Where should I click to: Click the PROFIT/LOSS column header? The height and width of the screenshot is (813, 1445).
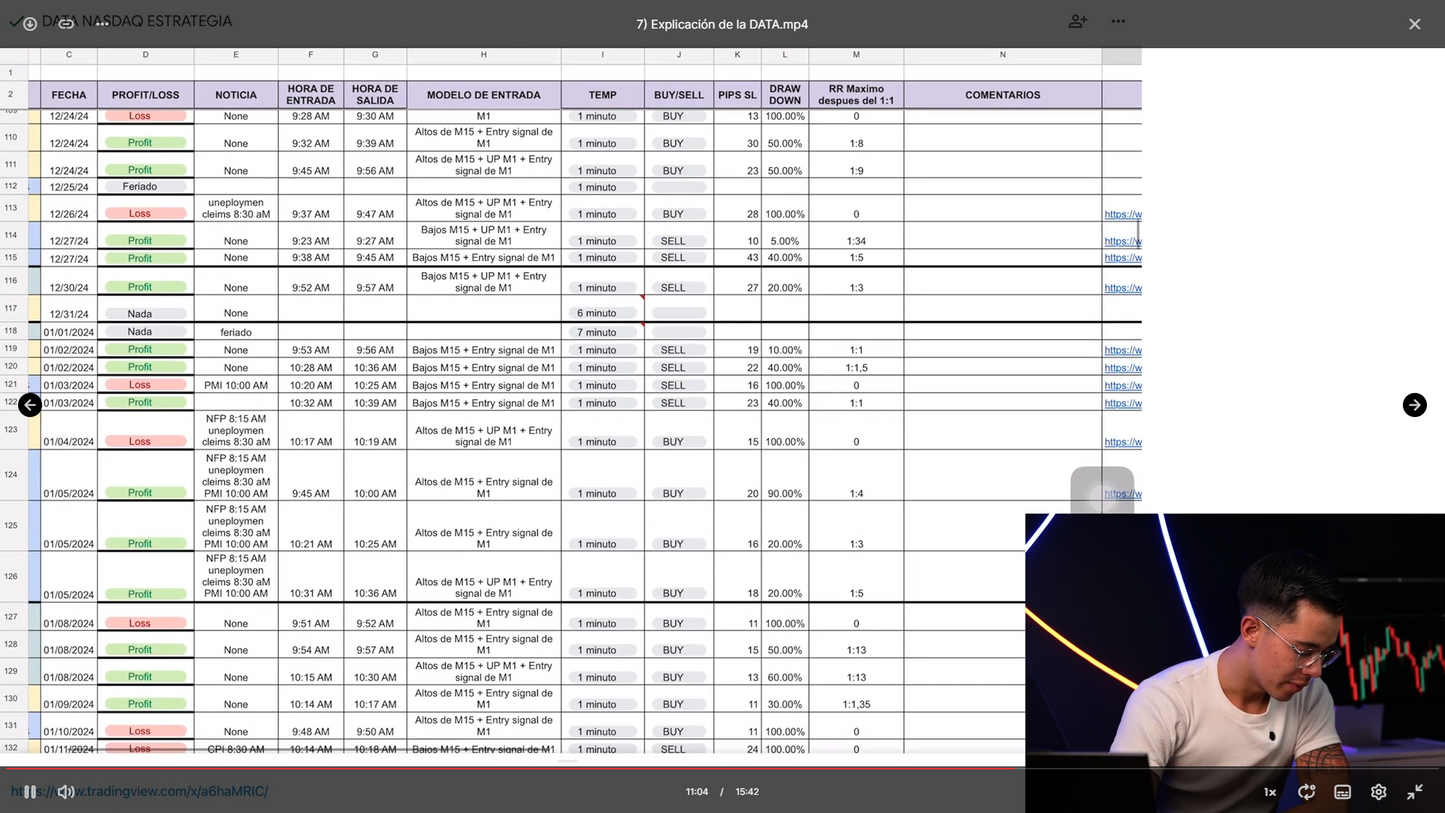click(x=145, y=95)
